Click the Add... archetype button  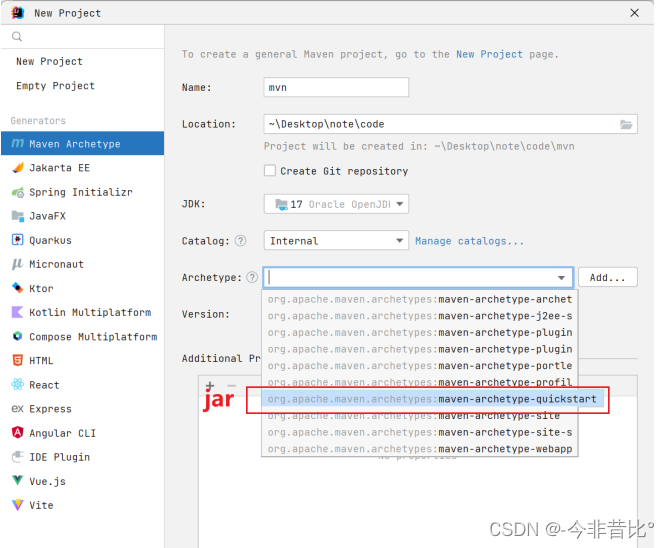(608, 277)
